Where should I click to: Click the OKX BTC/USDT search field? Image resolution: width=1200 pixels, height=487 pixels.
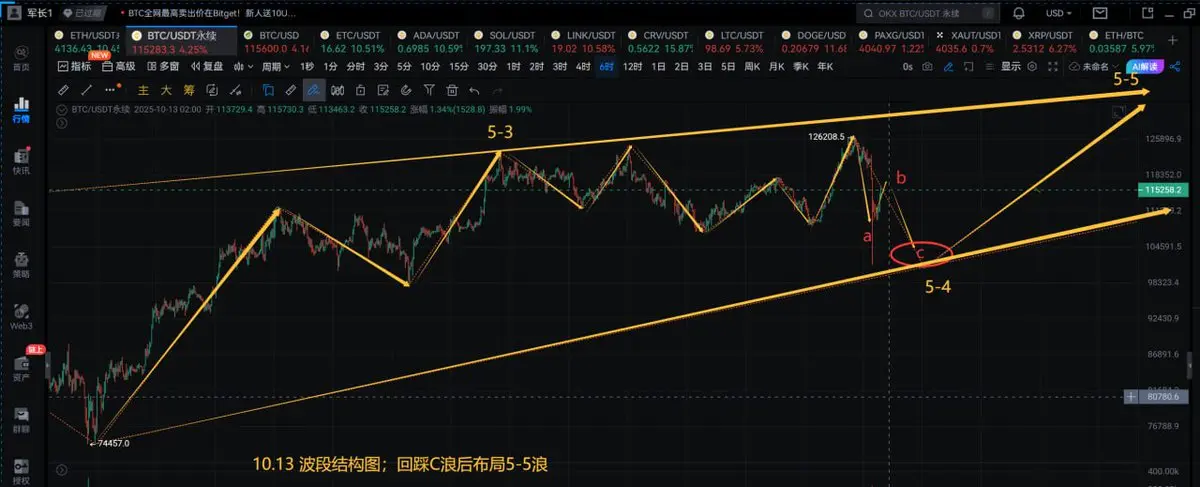coord(929,14)
